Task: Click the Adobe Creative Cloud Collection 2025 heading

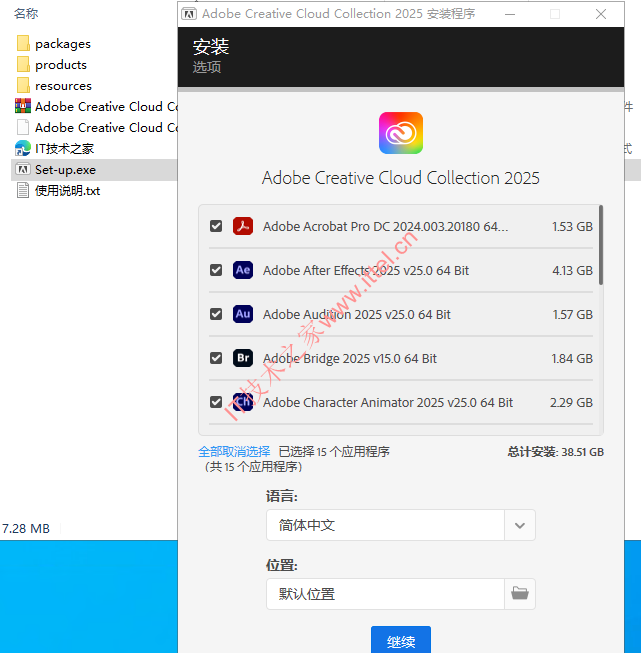Action: 401,178
